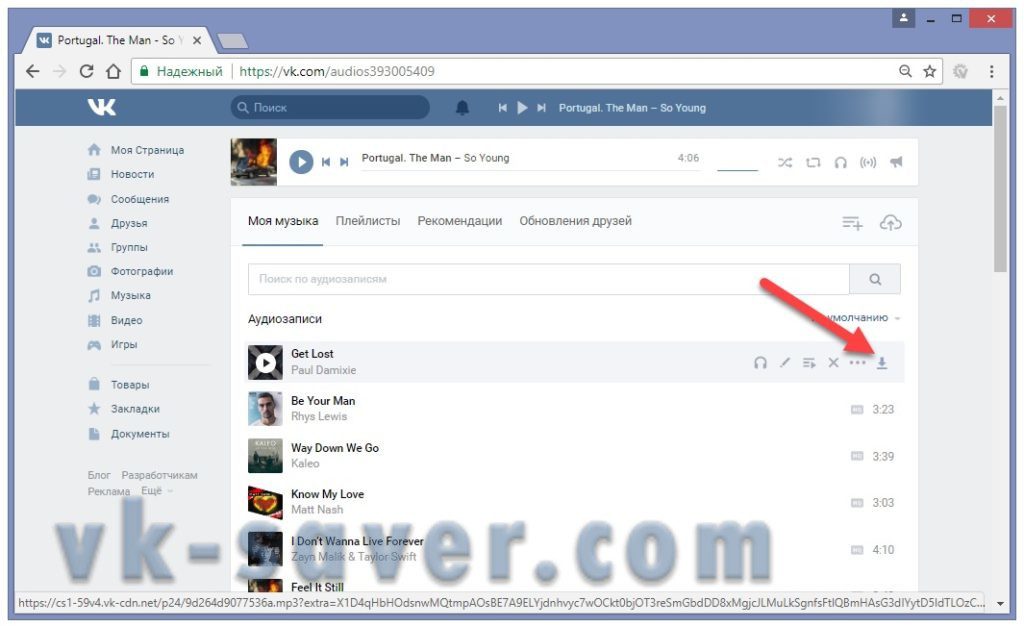Click the Товары bag icon
The height and width of the screenshot is (626, 1024).
94,384
